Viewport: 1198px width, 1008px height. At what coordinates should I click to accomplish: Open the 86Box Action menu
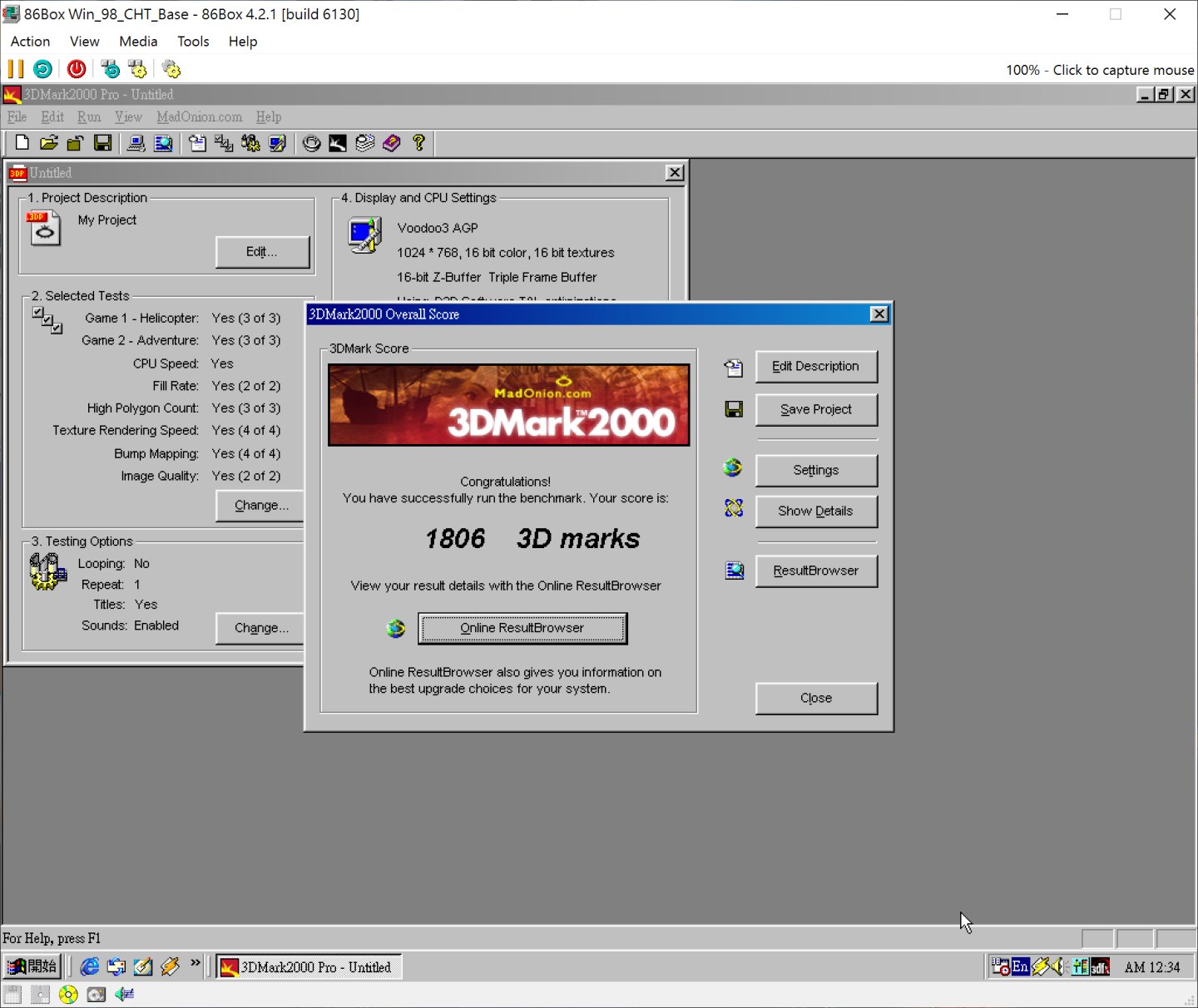coord(30,42)
